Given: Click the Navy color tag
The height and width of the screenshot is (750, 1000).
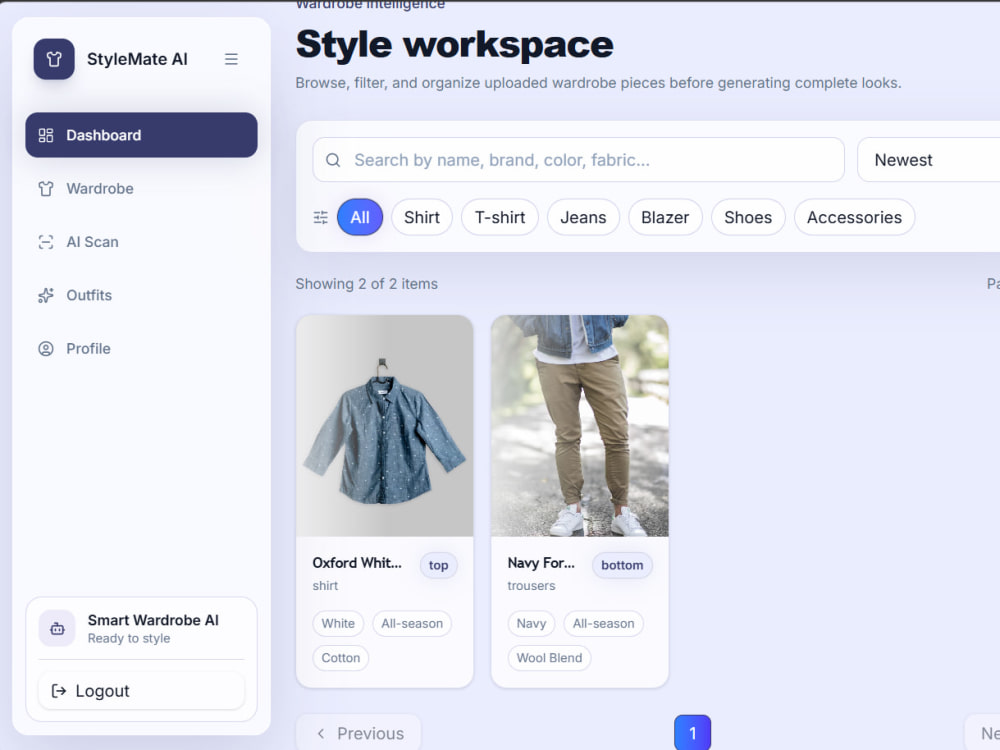Looking at the screenshot, I should (x=531, y=624).
